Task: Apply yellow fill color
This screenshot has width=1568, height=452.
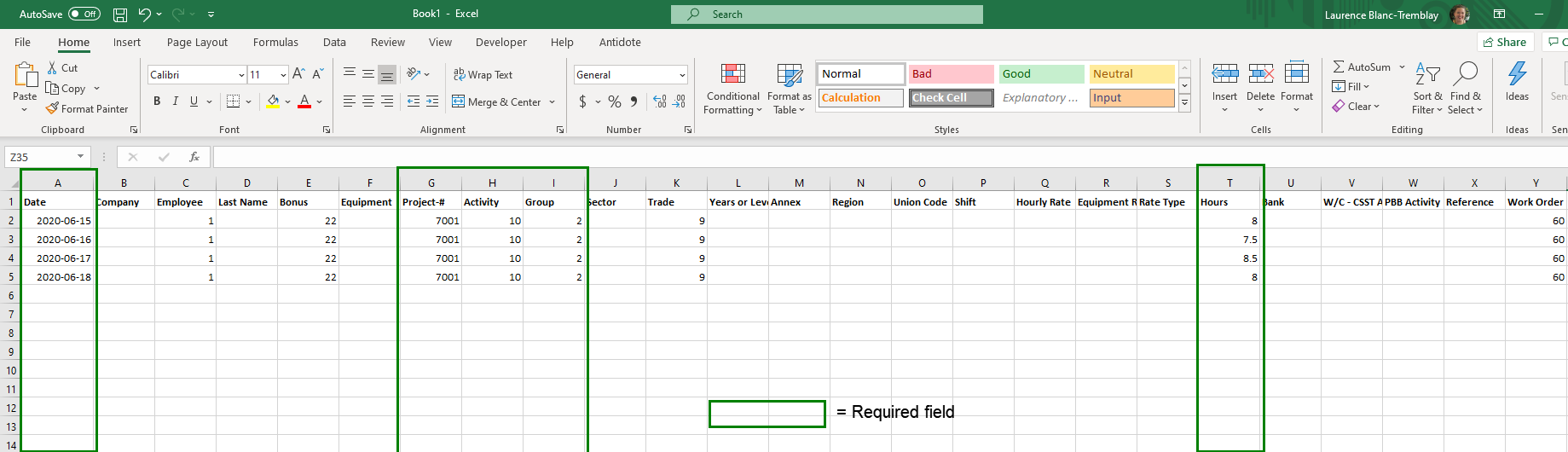Action: (273, 101)
